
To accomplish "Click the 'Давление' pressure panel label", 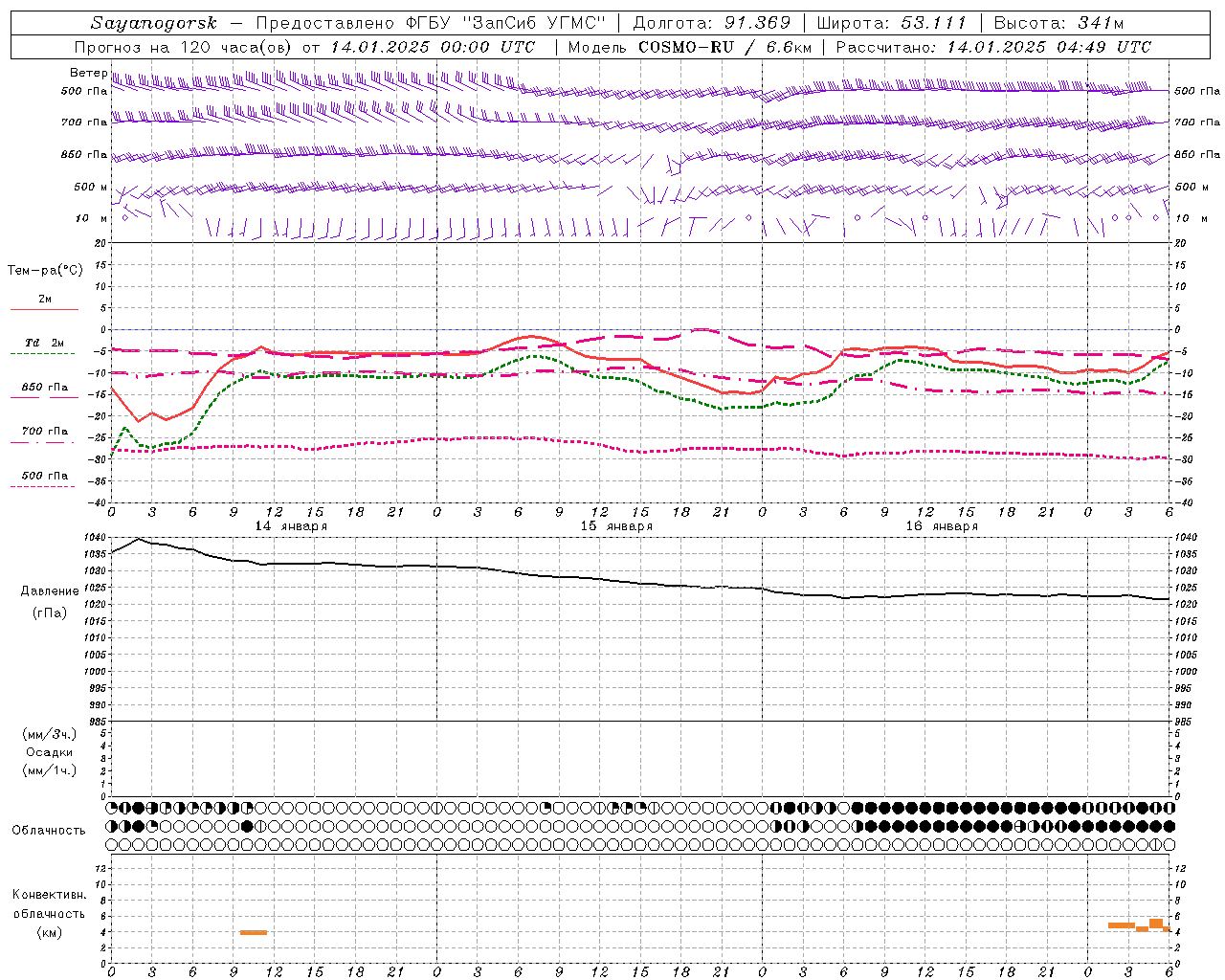I will (x=50, y=591).
